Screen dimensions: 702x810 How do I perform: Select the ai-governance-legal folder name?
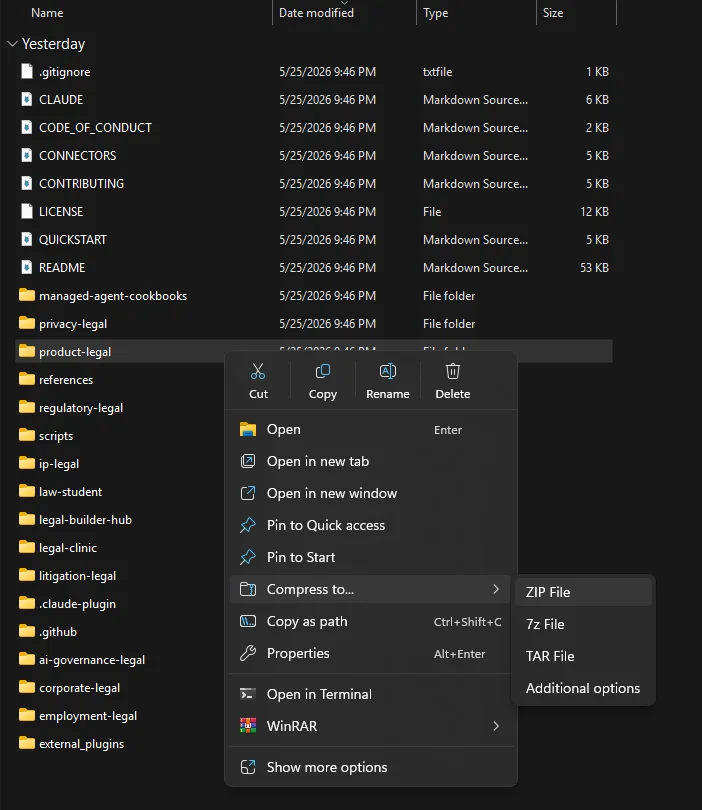(92, 660)
